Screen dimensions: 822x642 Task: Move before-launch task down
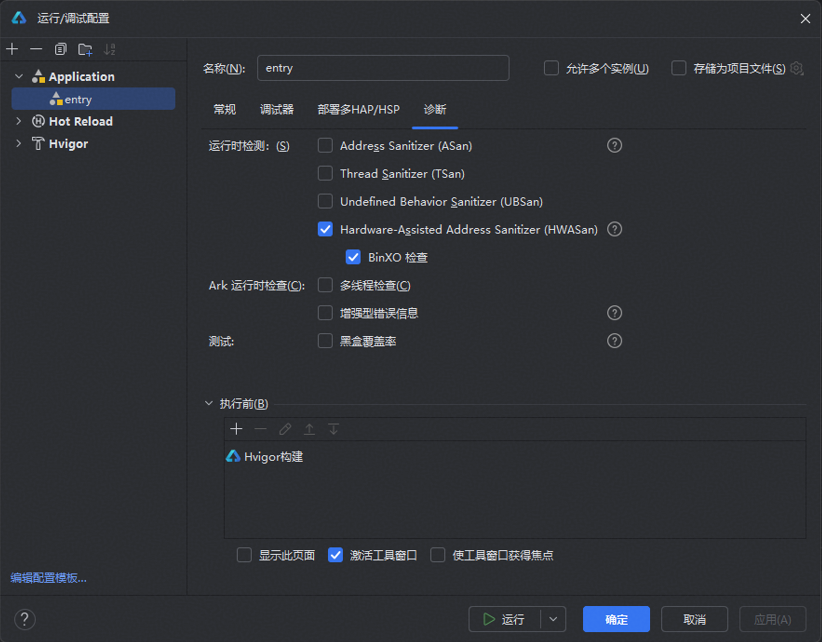click(333, 429)
